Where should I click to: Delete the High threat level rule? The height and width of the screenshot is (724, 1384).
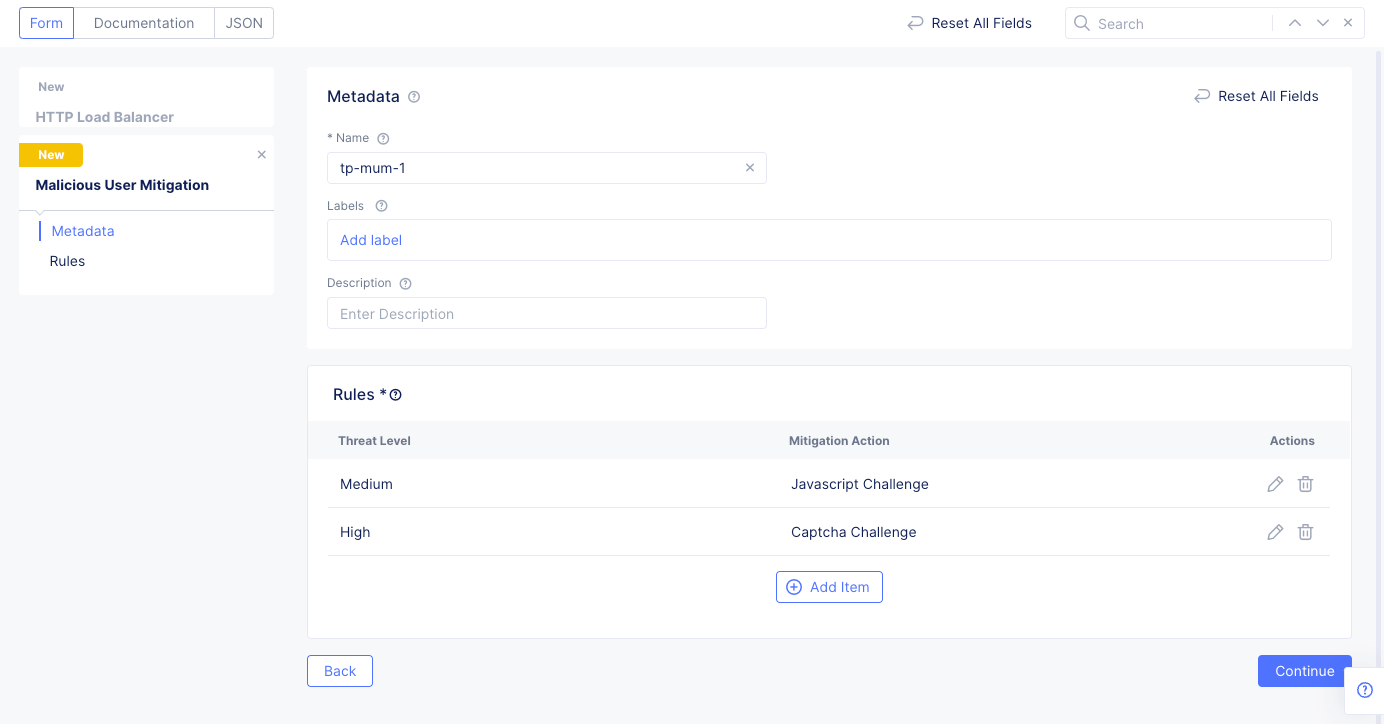tap(1305, 531)
